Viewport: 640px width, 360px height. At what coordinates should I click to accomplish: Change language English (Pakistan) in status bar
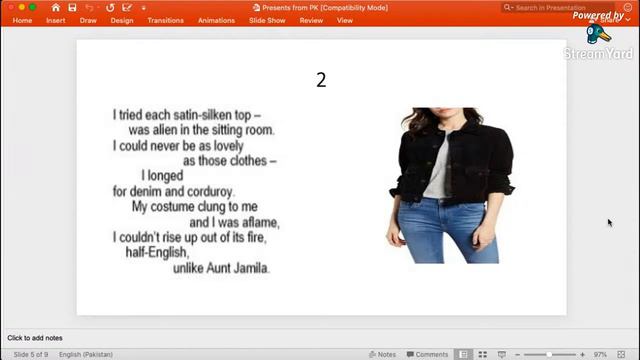point(86,354)
